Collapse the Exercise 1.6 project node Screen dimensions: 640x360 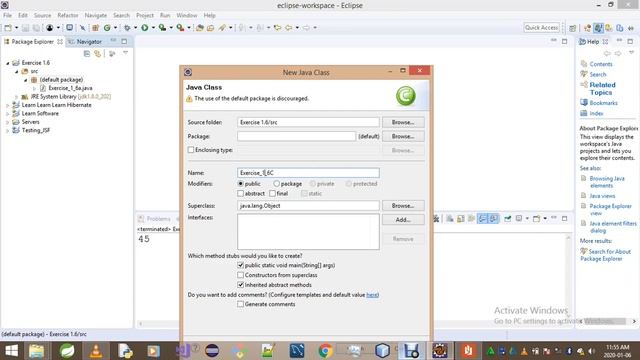(7, 63)
